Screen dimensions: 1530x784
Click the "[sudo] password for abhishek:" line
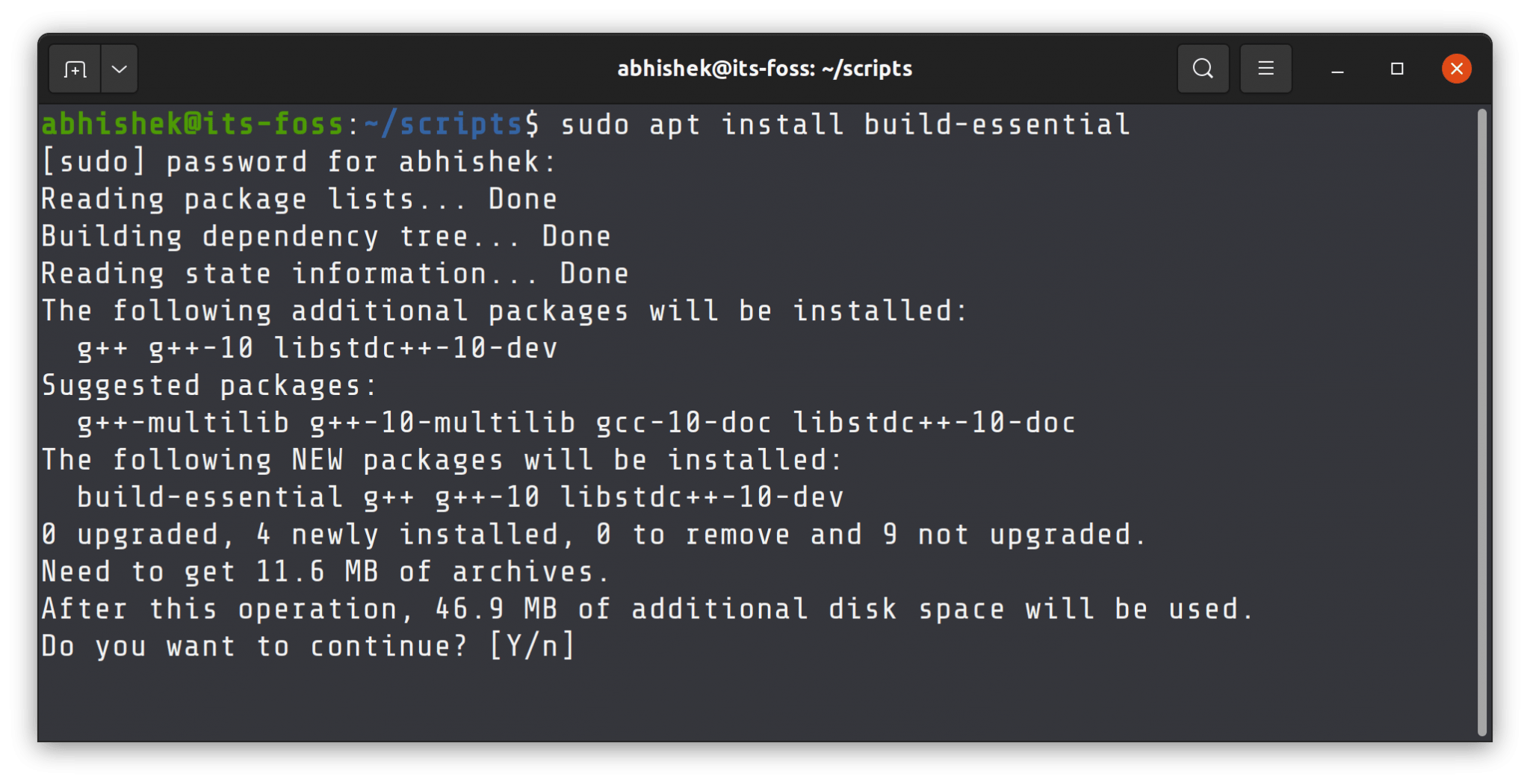click(x=299, y=162)
